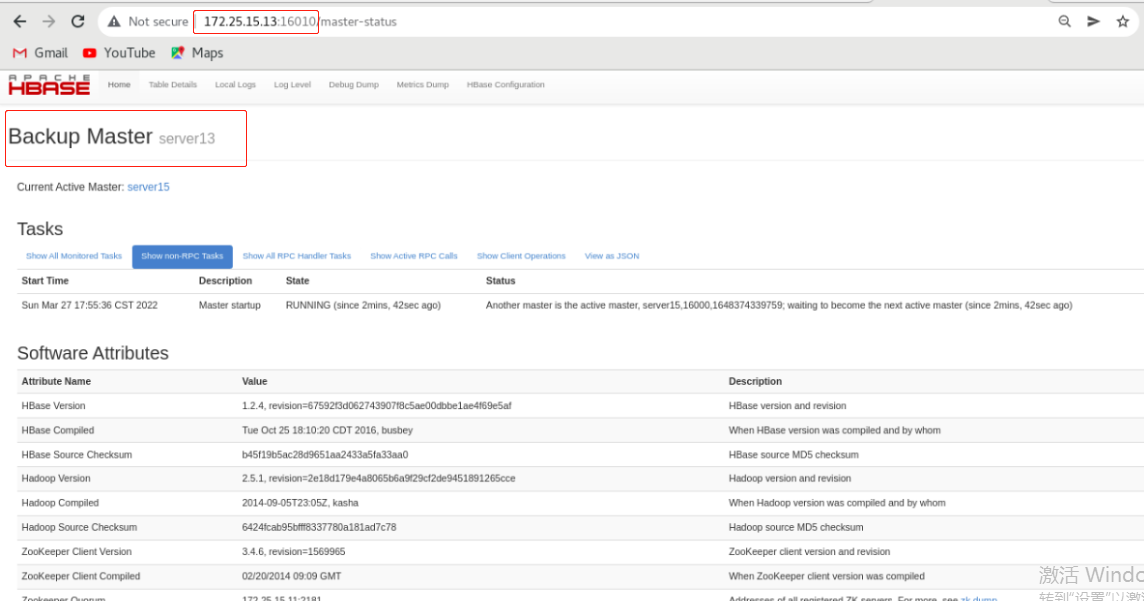
Task: Click the Hadoop version value '2.5.1, revision=...'
Action: click(379, 478)
